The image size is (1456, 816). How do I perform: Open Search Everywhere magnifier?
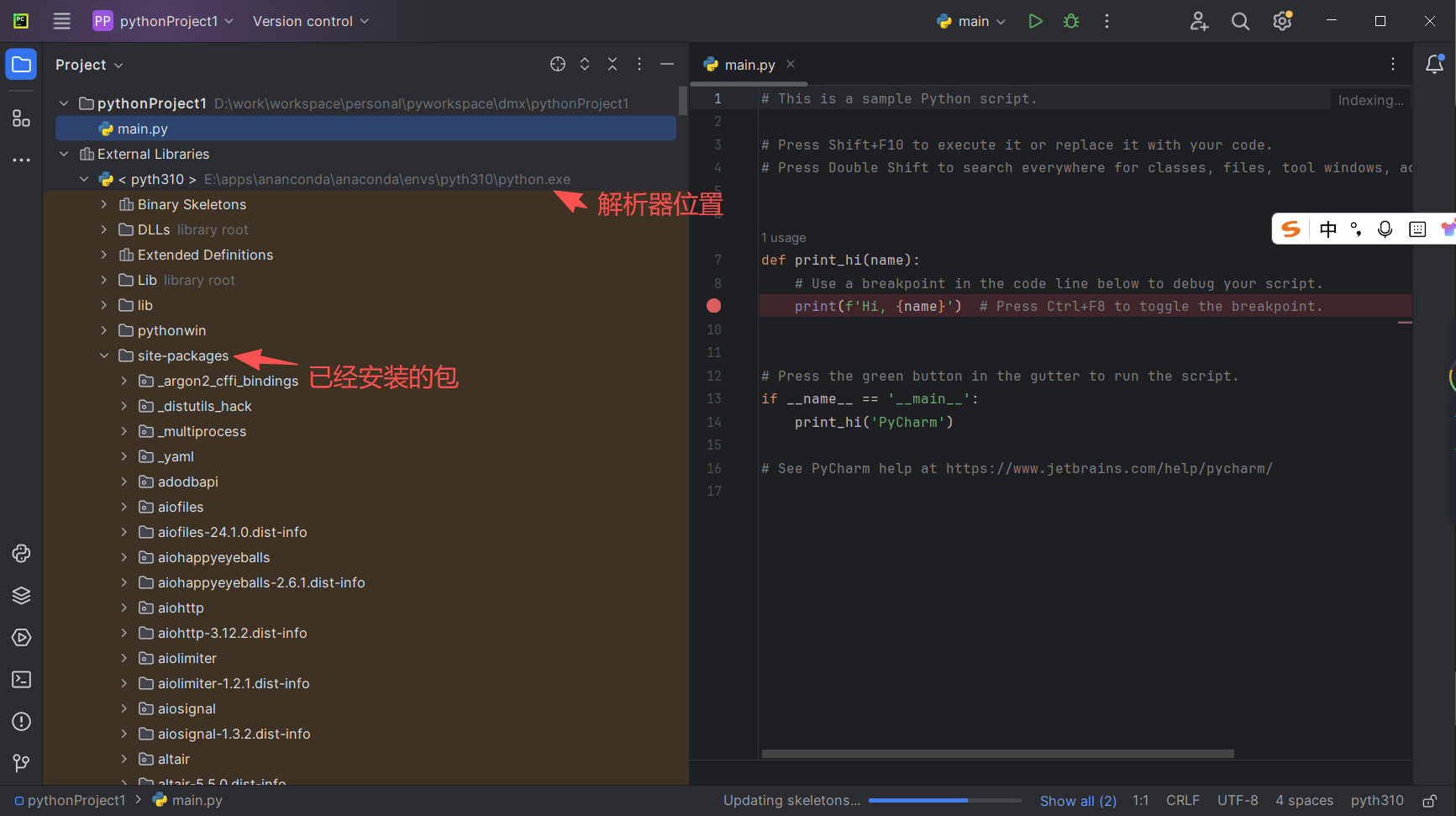(x=1240, y=21)
